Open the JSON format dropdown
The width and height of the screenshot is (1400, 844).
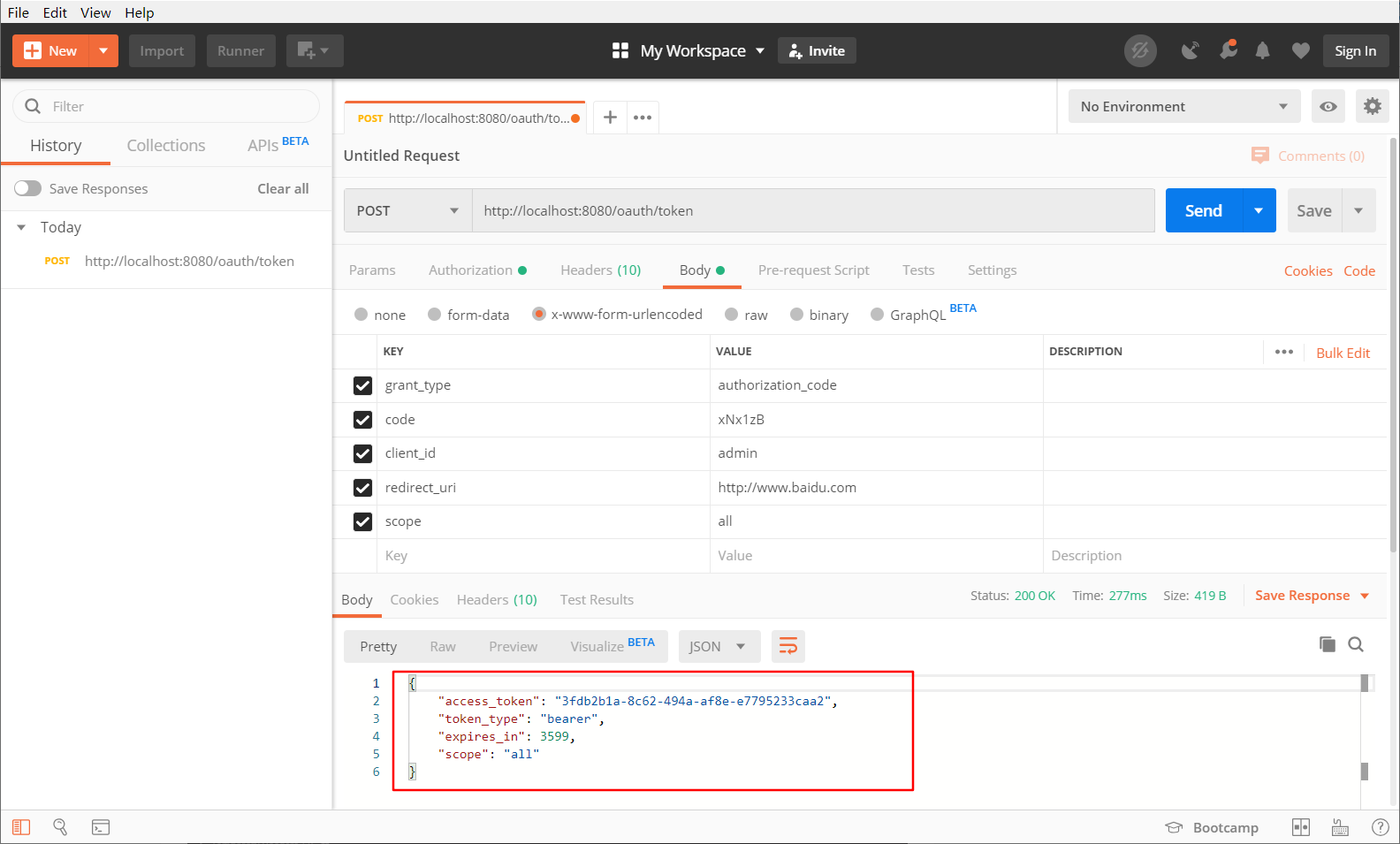pos(717,647)
